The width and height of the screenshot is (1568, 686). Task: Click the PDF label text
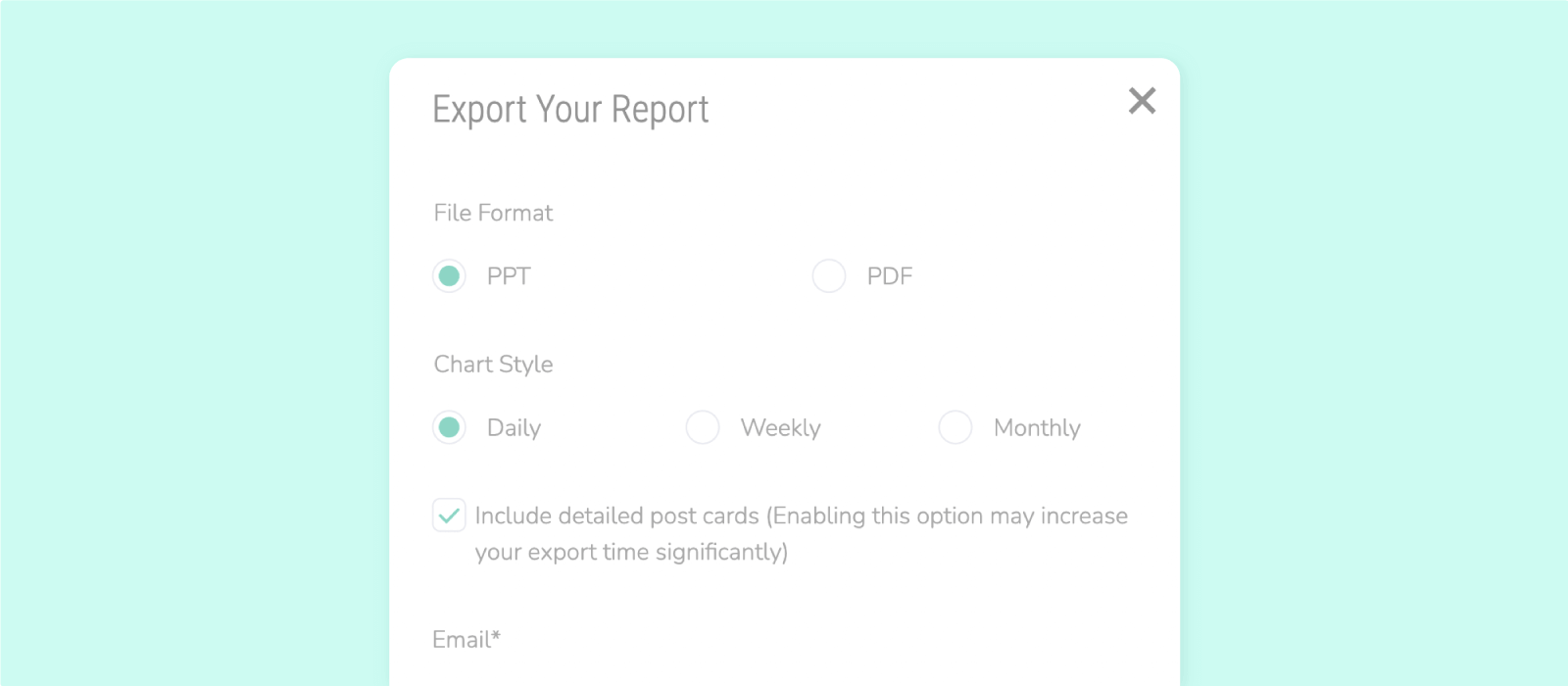tap(890, 276)
